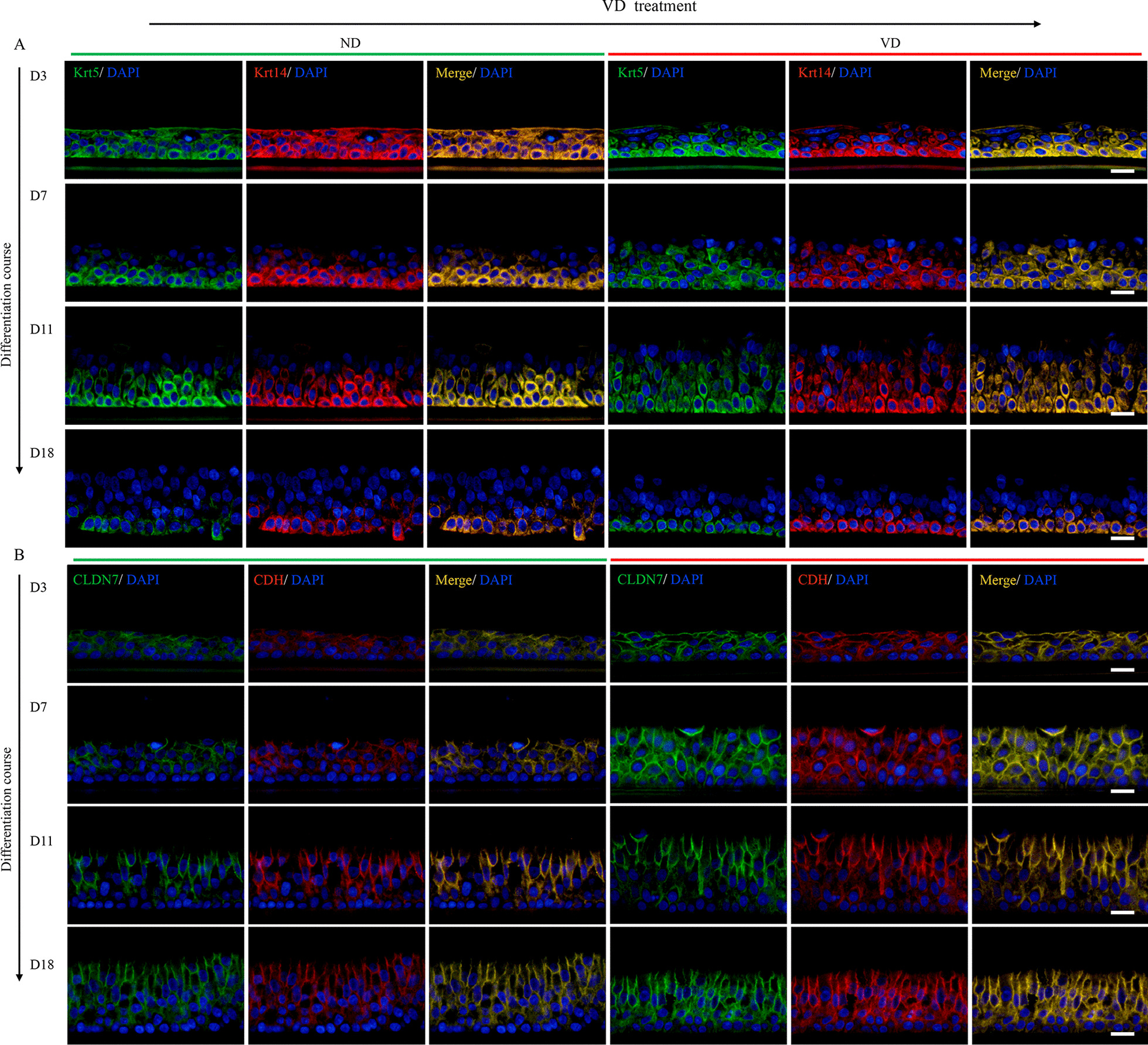The image size is (1148, 1045).
Task: Click the red VD bar above panel B
Action: pyautogui.click(x=877, y=560)
